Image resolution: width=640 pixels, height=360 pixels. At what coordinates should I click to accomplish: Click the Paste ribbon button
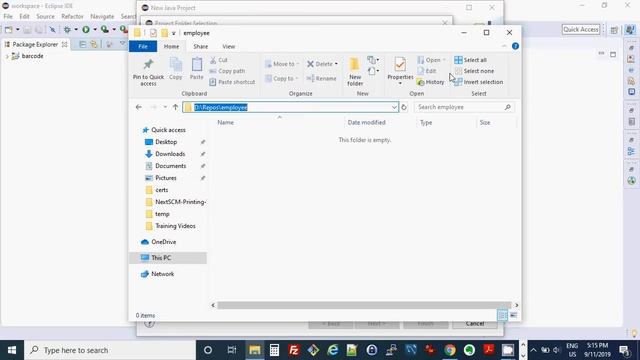(196, 69)
